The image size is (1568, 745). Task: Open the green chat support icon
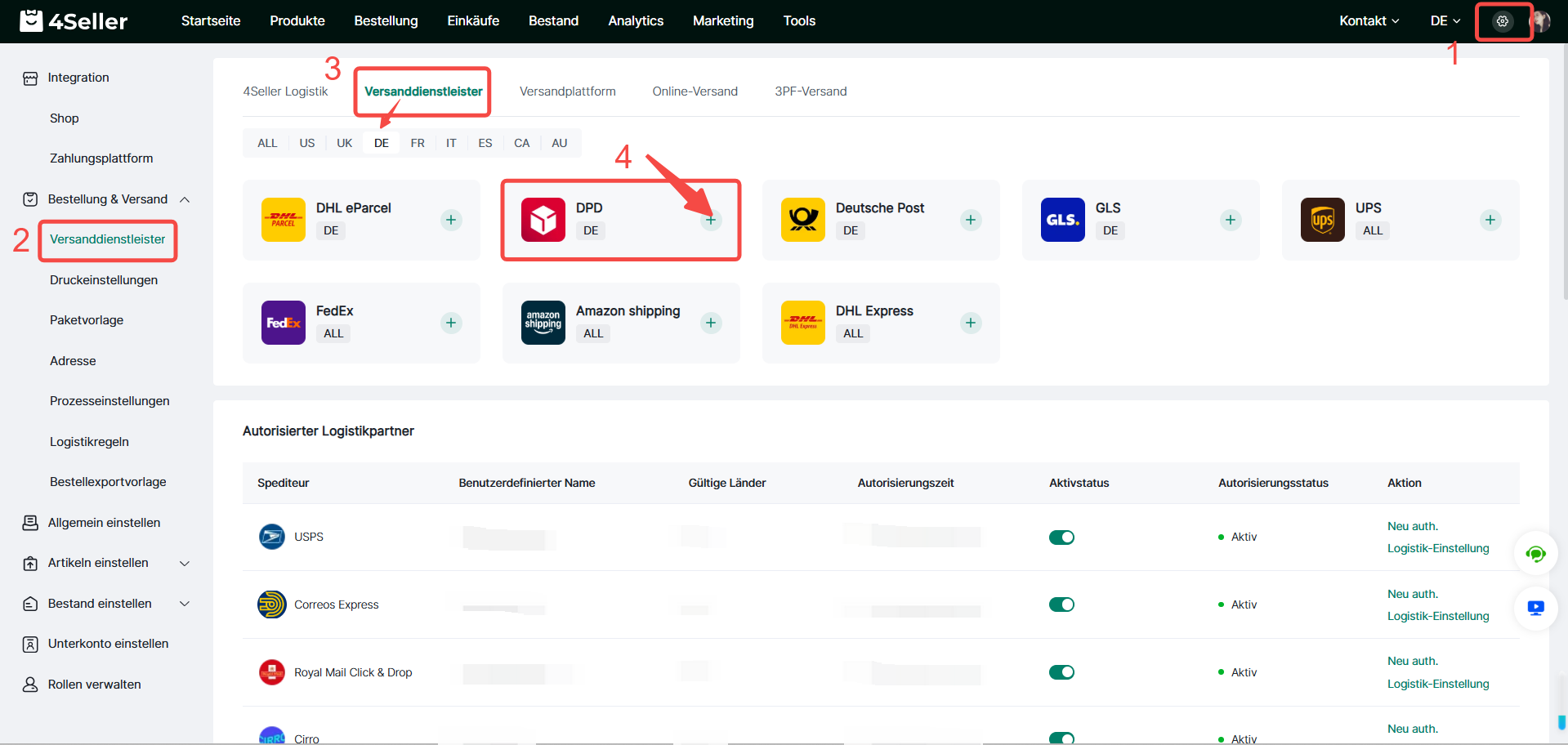tap(1535, 555)
